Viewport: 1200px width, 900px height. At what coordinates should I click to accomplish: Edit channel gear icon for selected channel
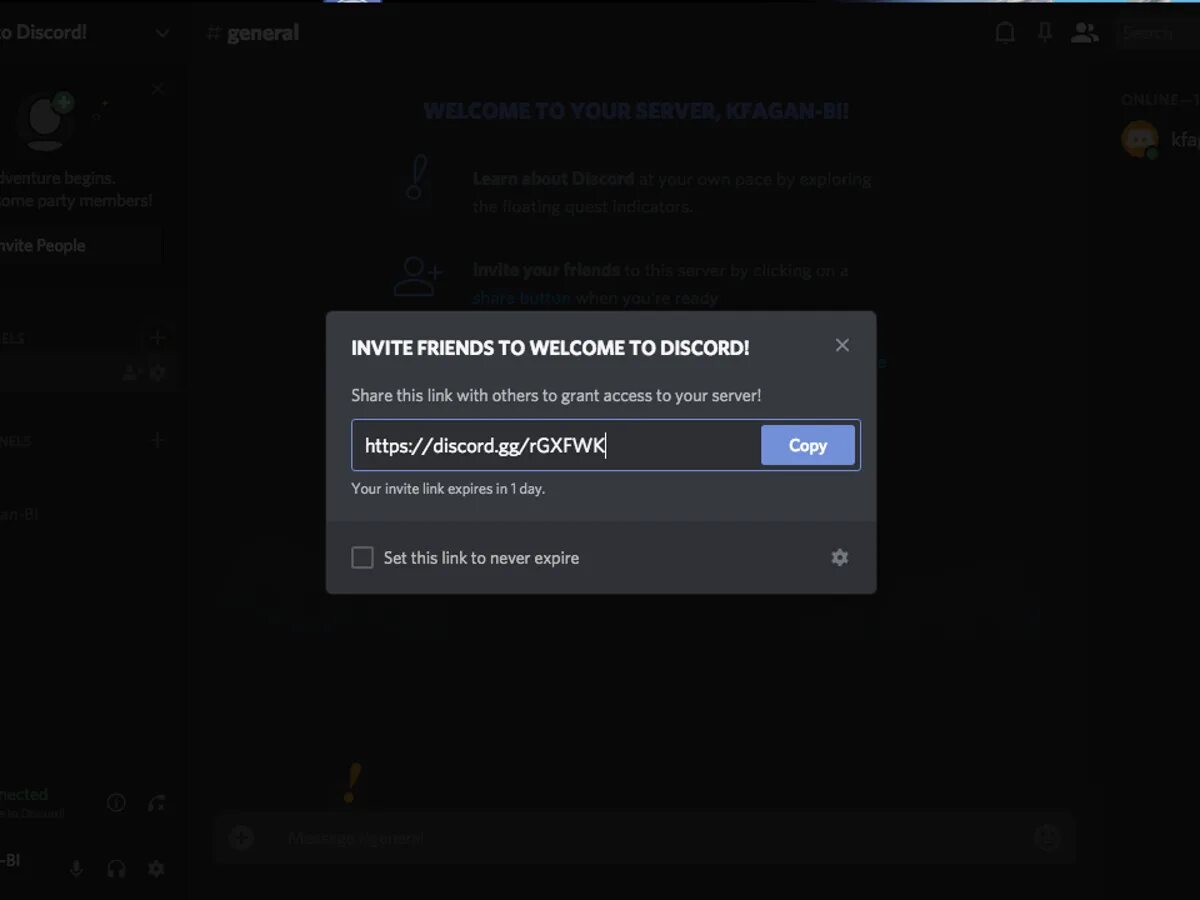click(157, 373)
